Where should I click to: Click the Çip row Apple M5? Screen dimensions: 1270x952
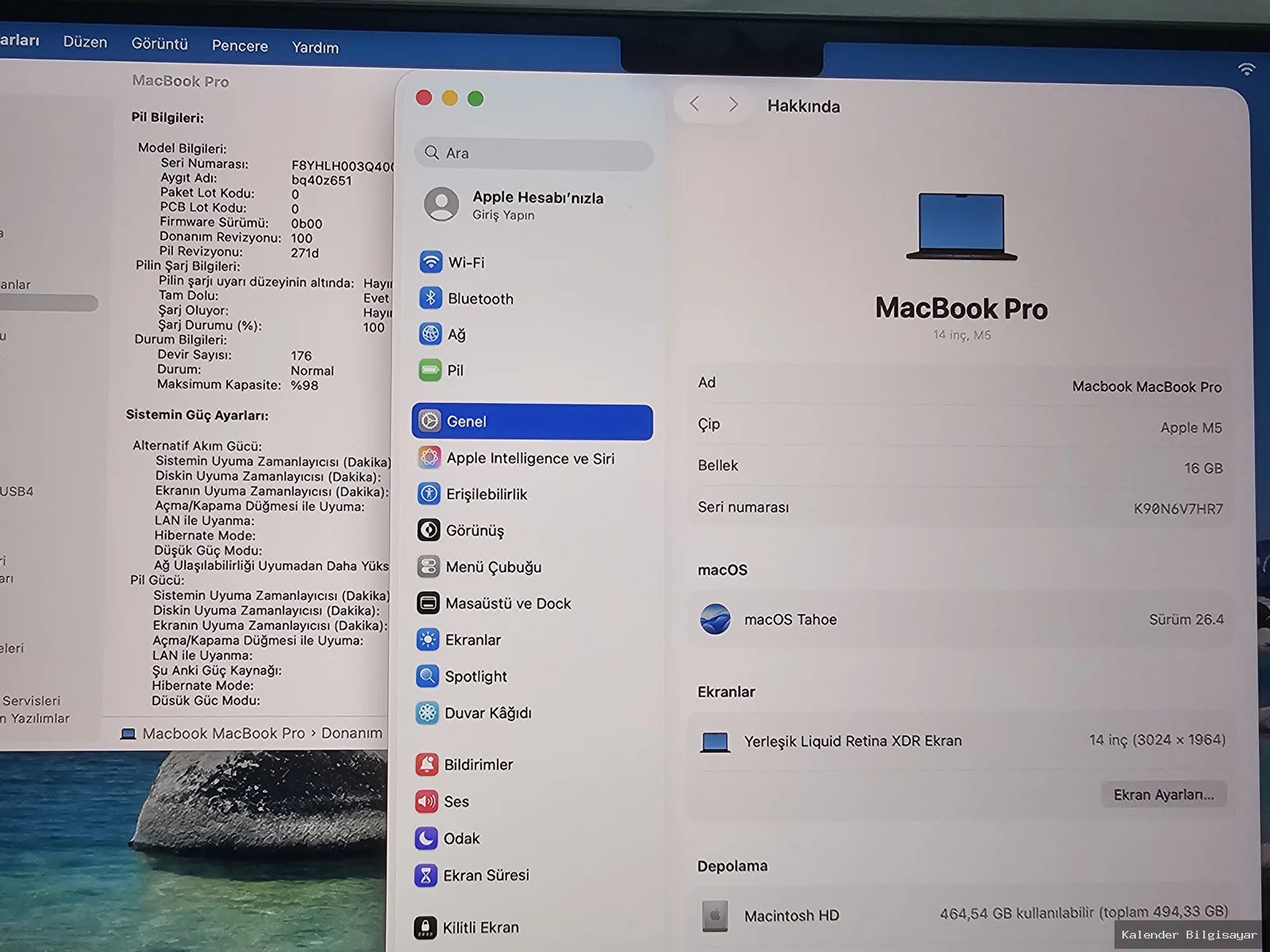tap(960, 426)
